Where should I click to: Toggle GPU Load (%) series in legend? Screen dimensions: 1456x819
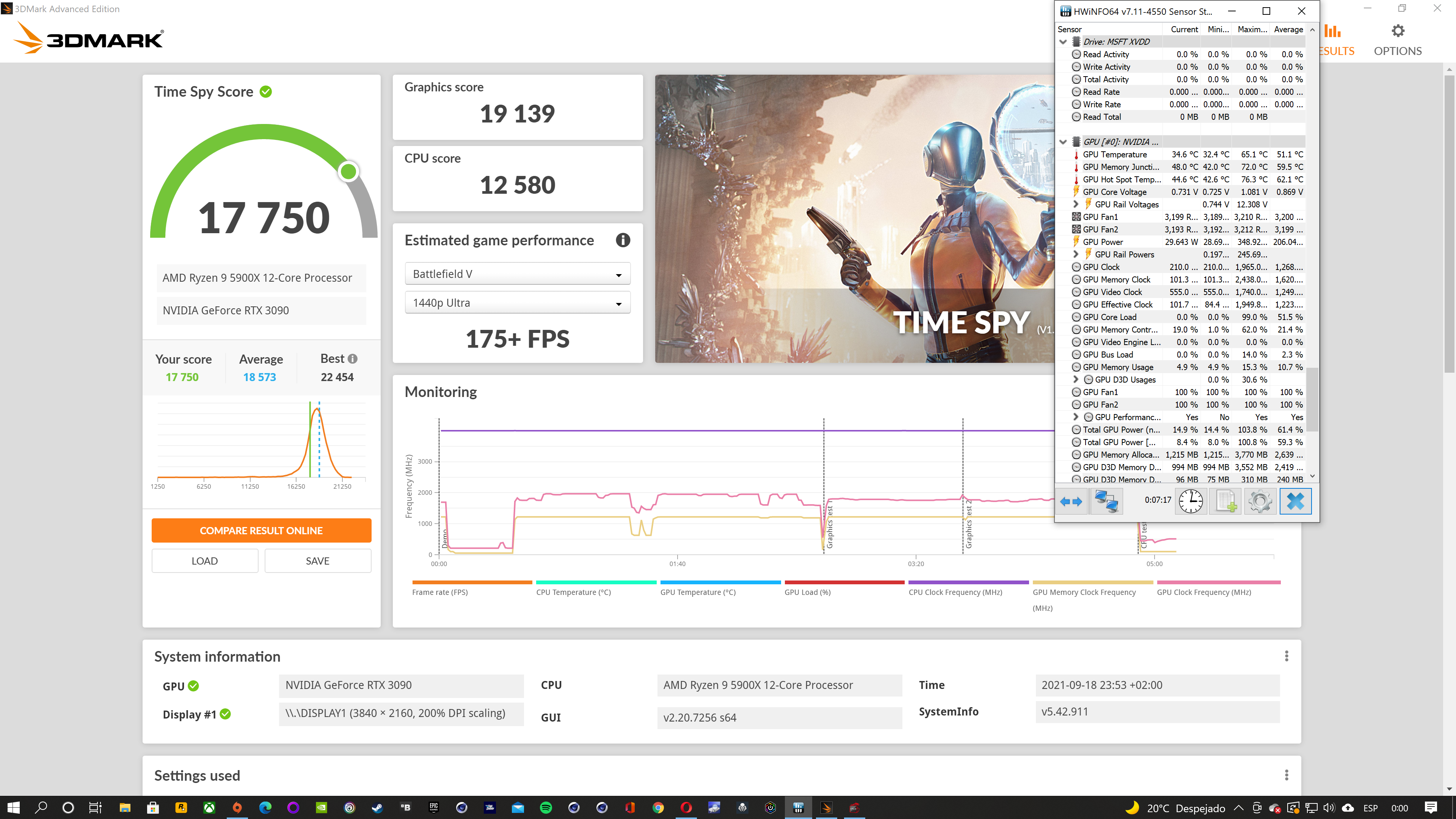(844, 588)
